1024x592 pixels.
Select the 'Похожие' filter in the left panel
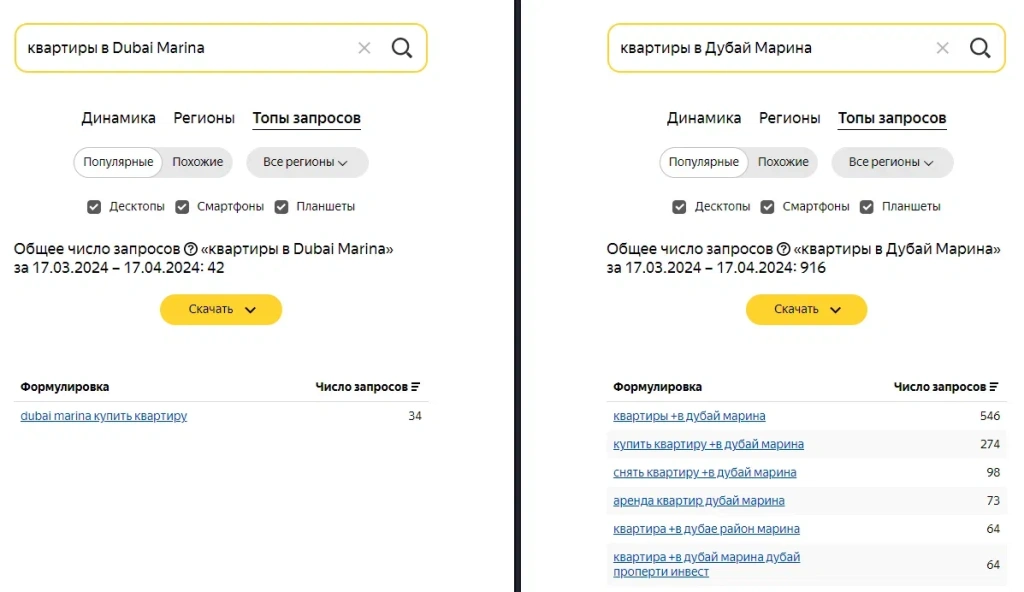(197, 162)
